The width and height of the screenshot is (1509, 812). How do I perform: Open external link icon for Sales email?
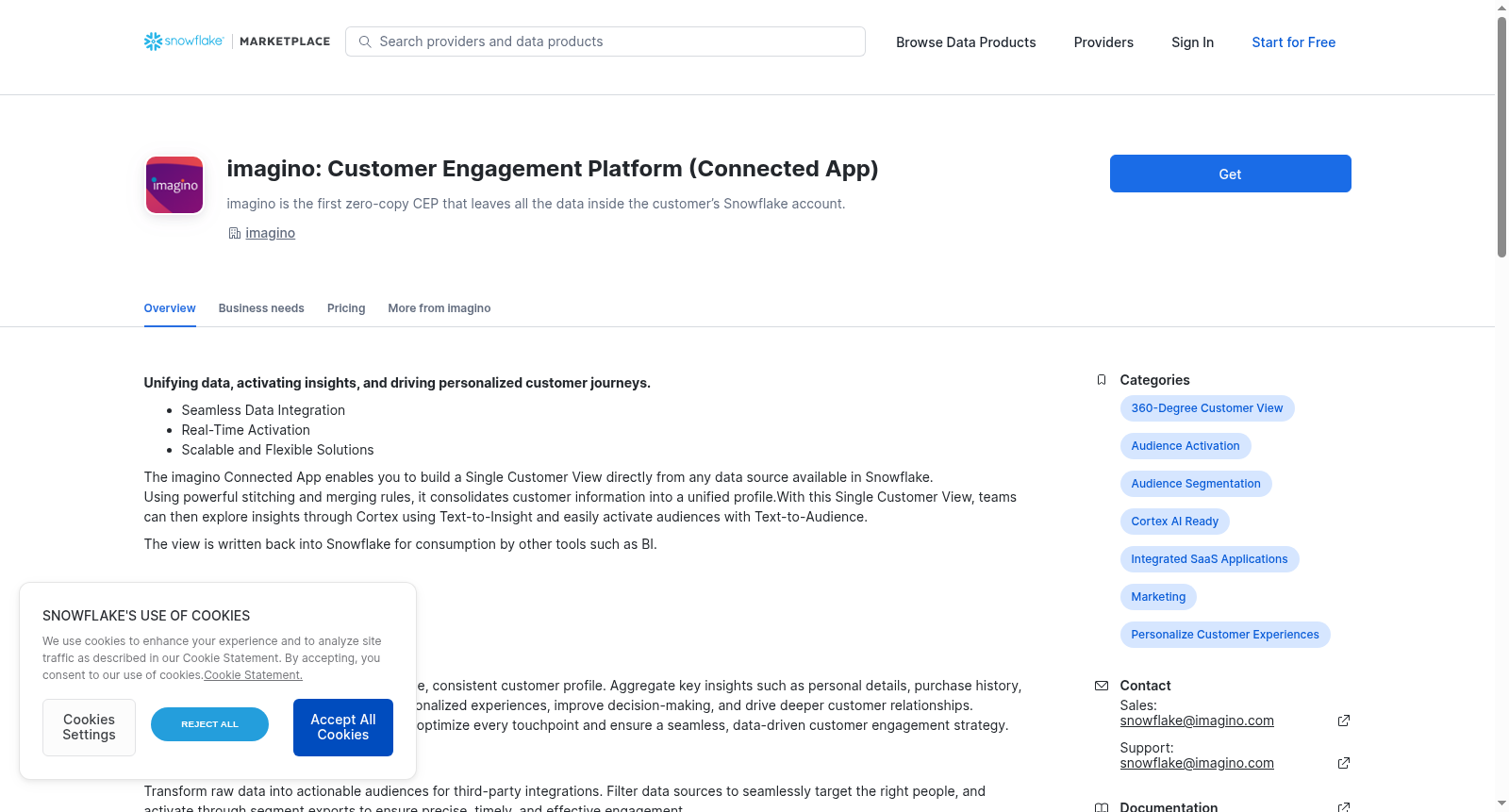(1344, 721)
